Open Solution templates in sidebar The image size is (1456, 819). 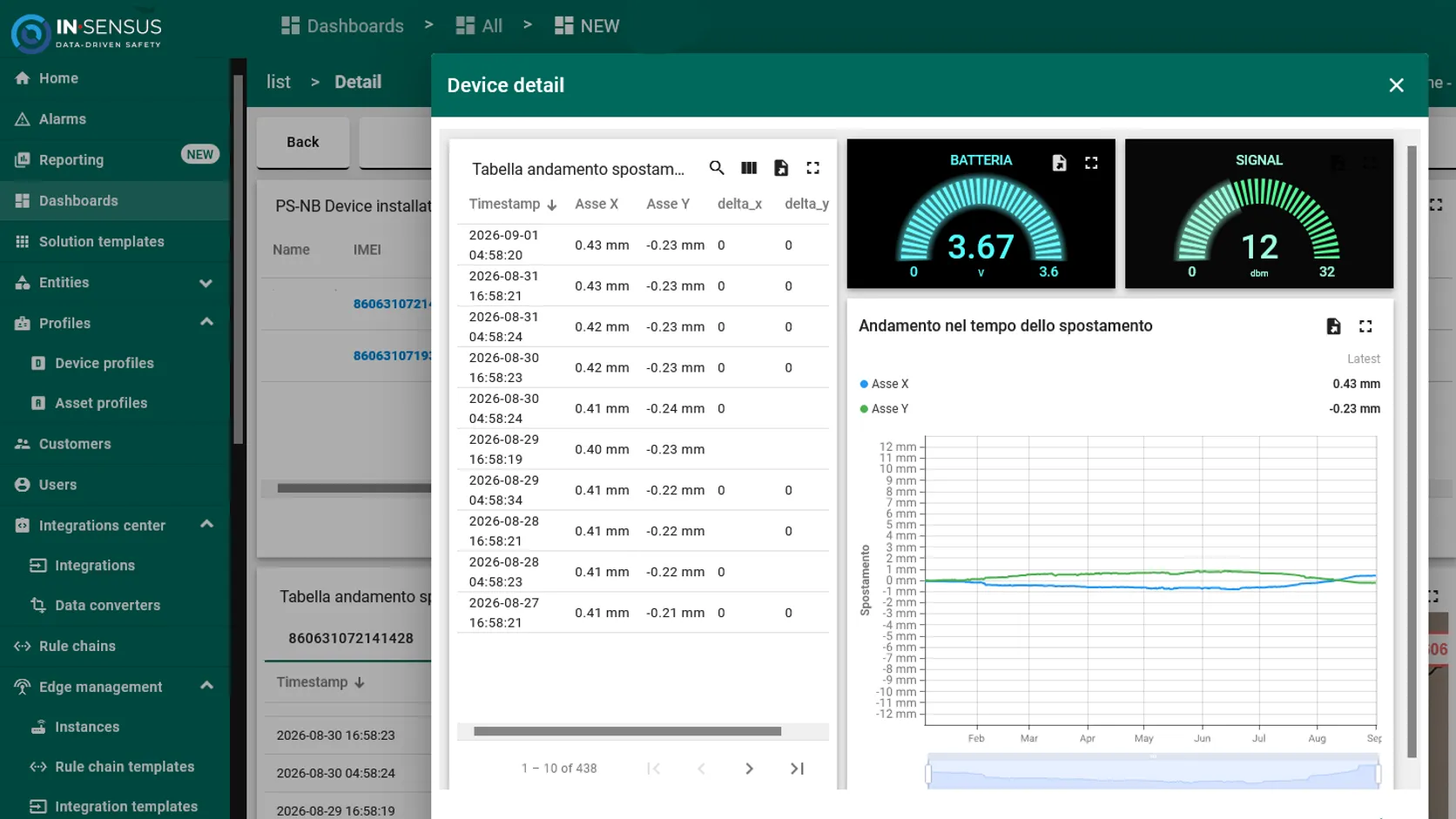(x=115, y=242)
